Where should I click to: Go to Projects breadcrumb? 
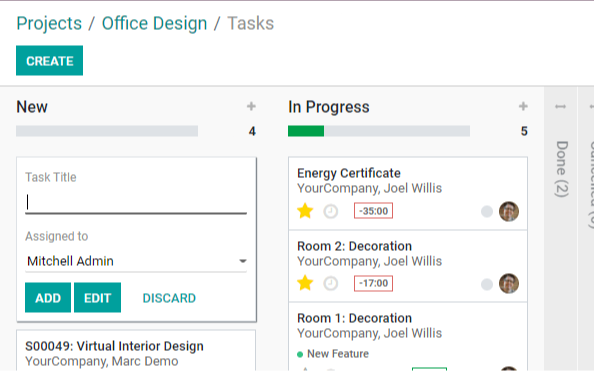[49, 23]
